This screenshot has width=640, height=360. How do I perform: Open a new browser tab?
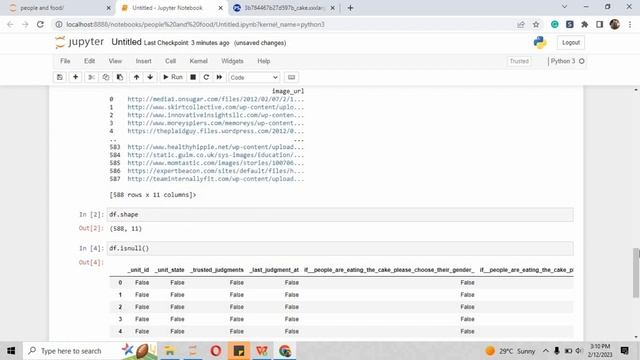(350, 8)
